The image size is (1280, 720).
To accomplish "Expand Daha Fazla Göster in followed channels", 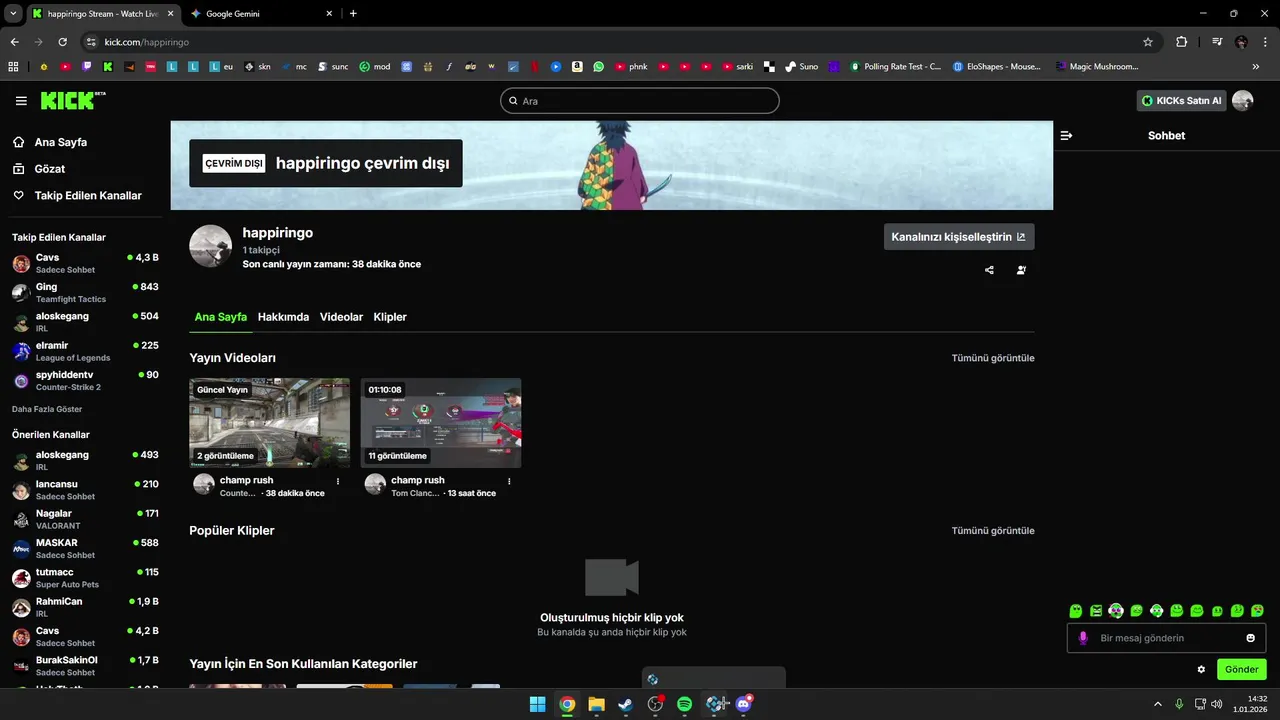I will coord(47,409).
